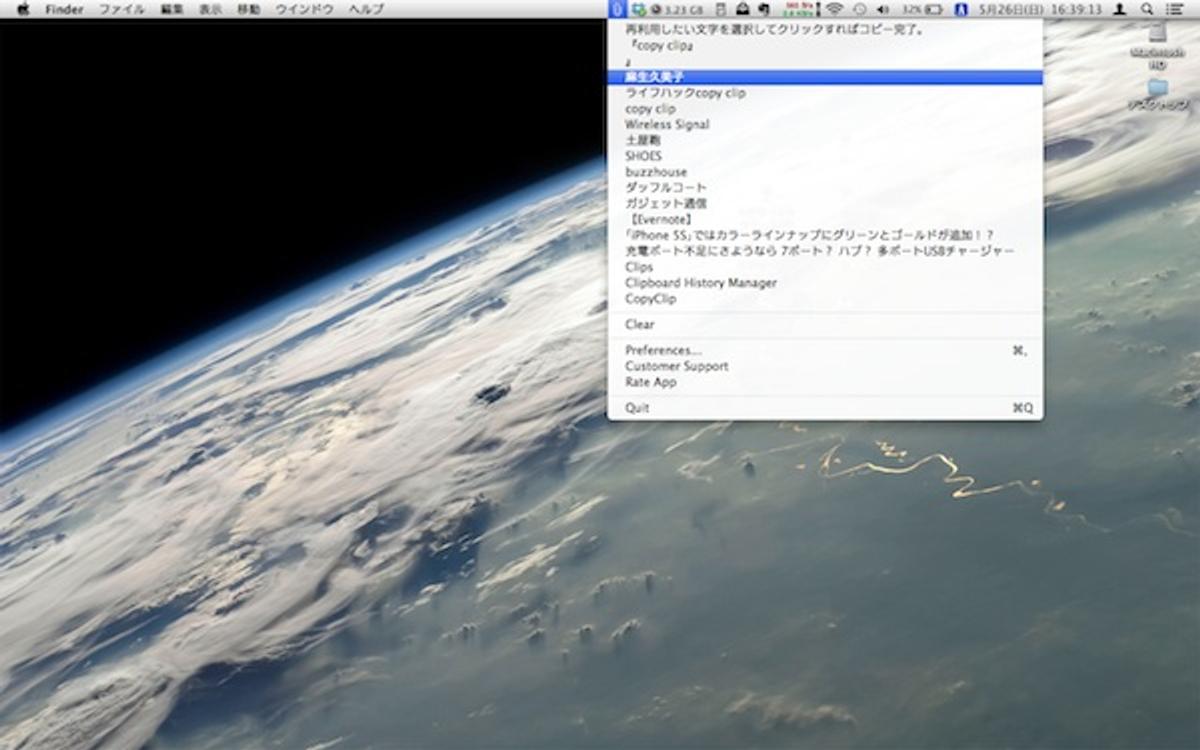Click the CopyClip paperclip icon in menu bar

pyautogui.click(x=617, y=9)
